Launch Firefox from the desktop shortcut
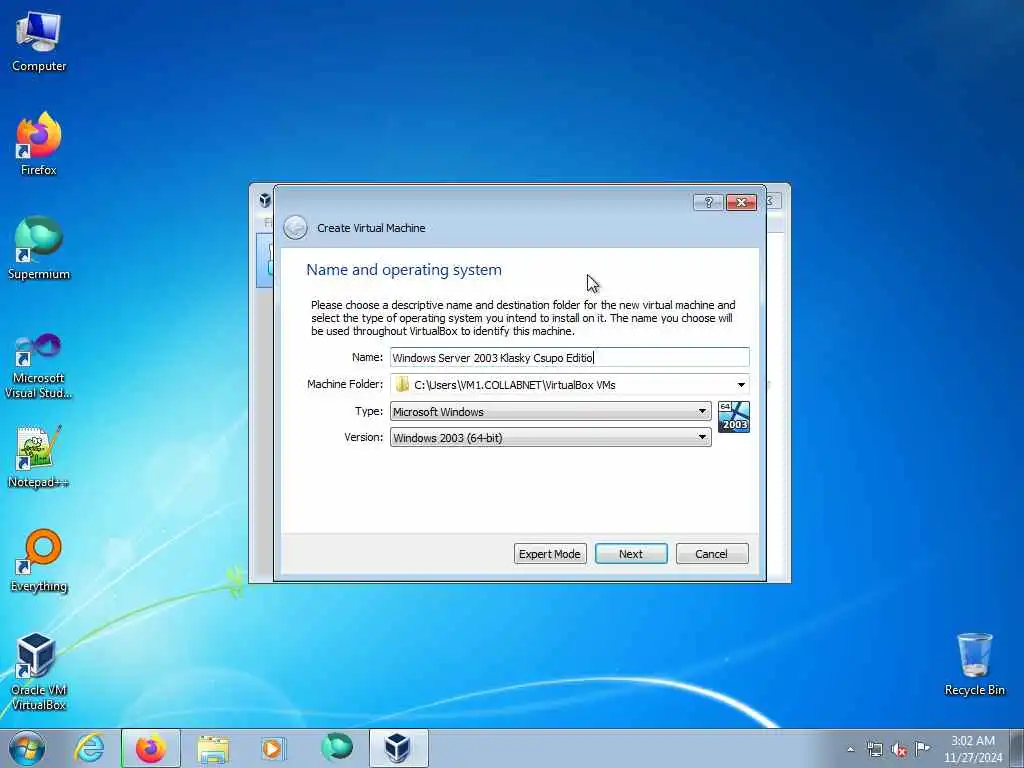1024x768 pixels. tap(39, 144)
